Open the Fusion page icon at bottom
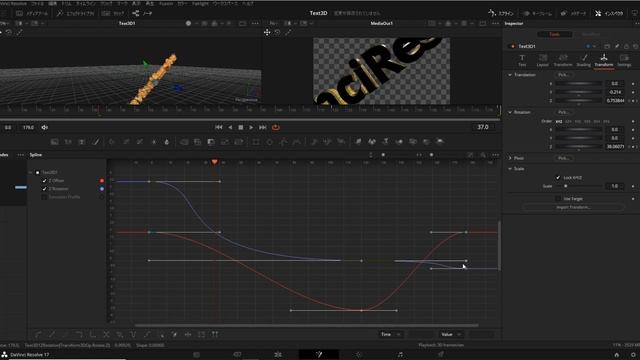 click(x=319, y=354)
